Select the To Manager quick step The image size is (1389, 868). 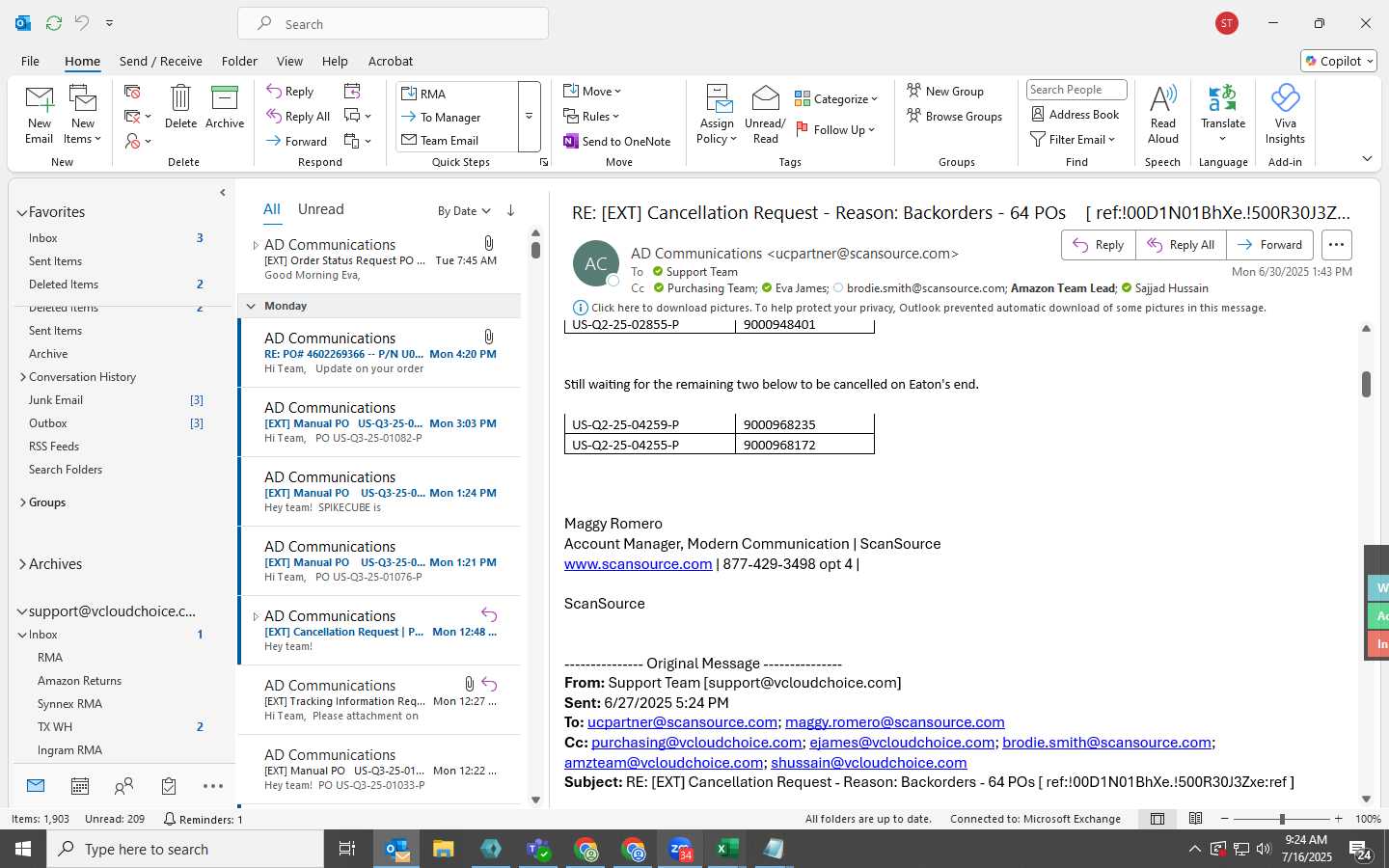457,117
